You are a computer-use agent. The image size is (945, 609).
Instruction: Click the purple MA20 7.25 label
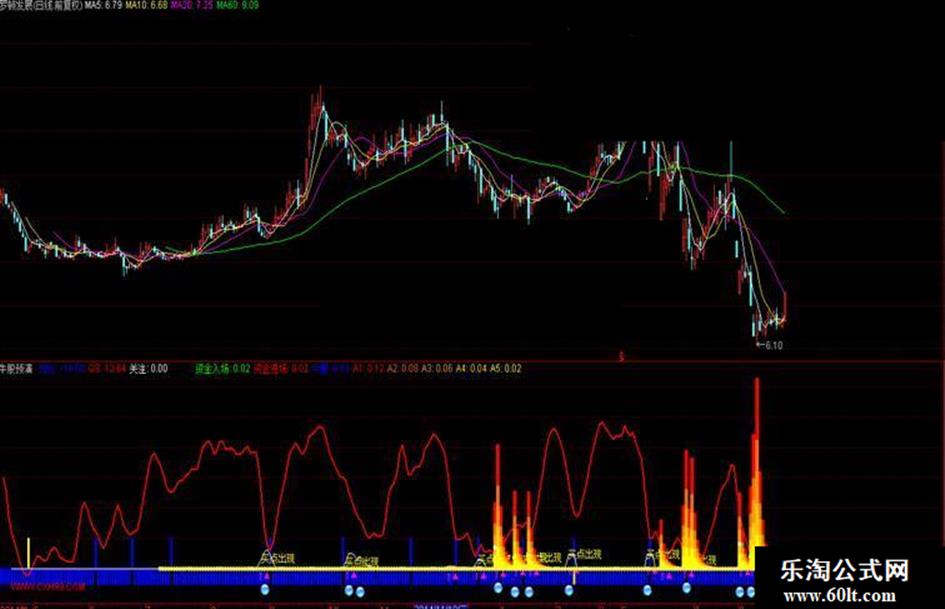click(192, 5)
